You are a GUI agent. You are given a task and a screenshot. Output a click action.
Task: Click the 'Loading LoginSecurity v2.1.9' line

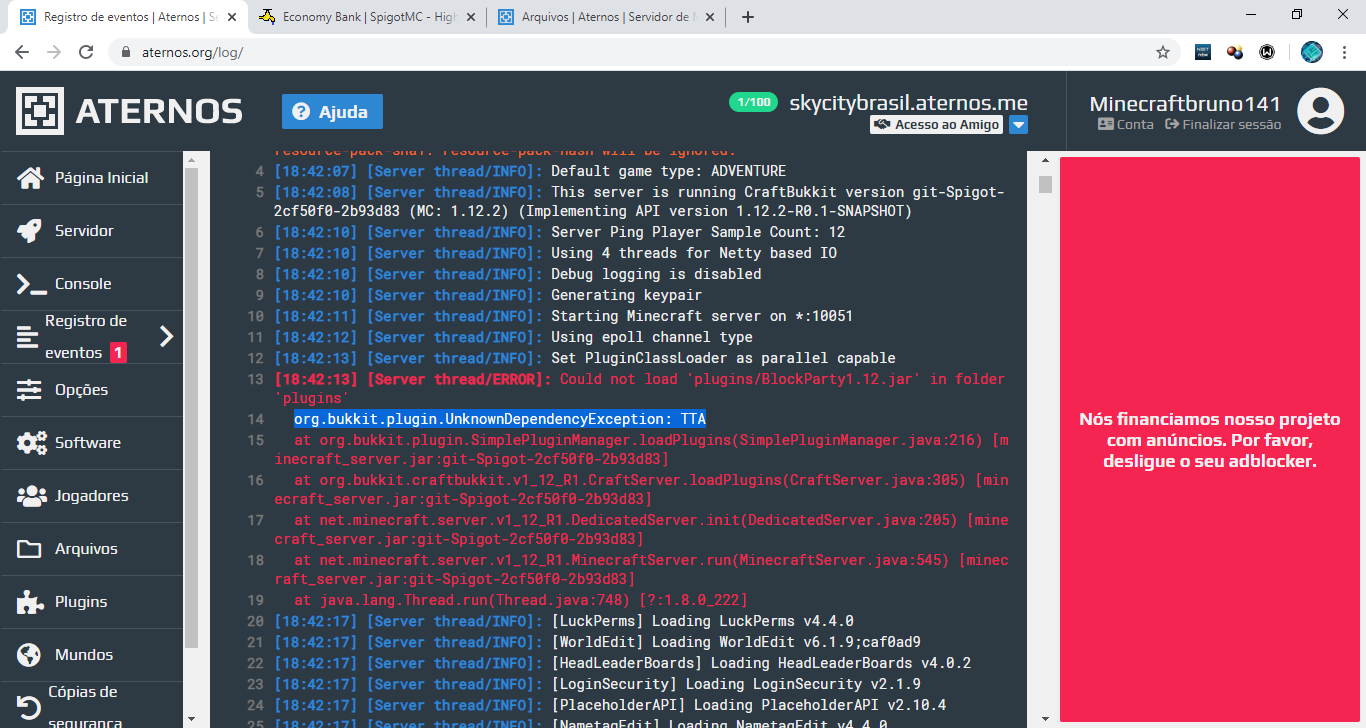tap(598, 684)
